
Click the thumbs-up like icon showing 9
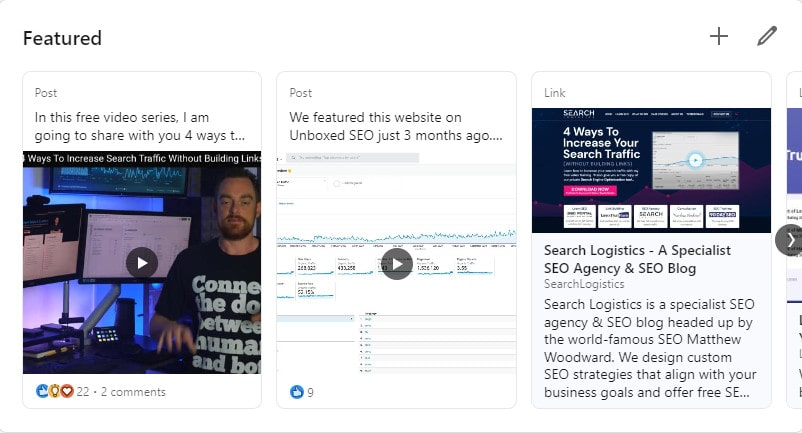296,392
